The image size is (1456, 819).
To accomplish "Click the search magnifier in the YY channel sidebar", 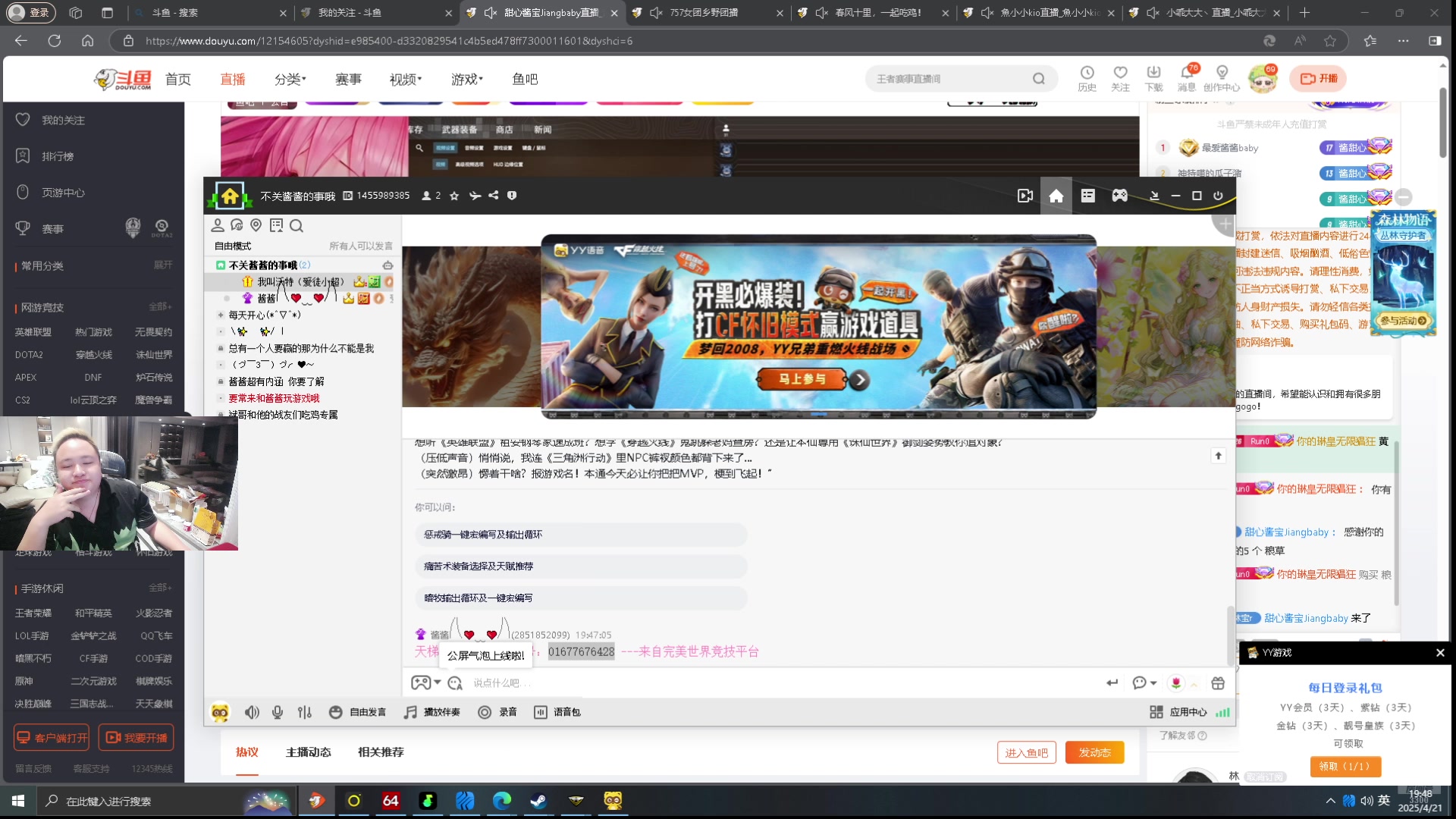I will pyautogui.click(x=297, y=225).
